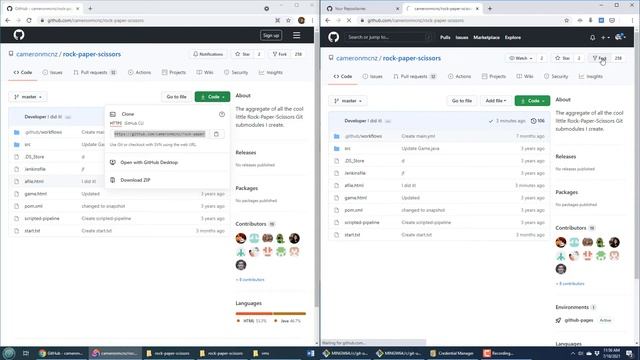
Task: Select Download ZIP option
Action: click(x=135, y=180)
